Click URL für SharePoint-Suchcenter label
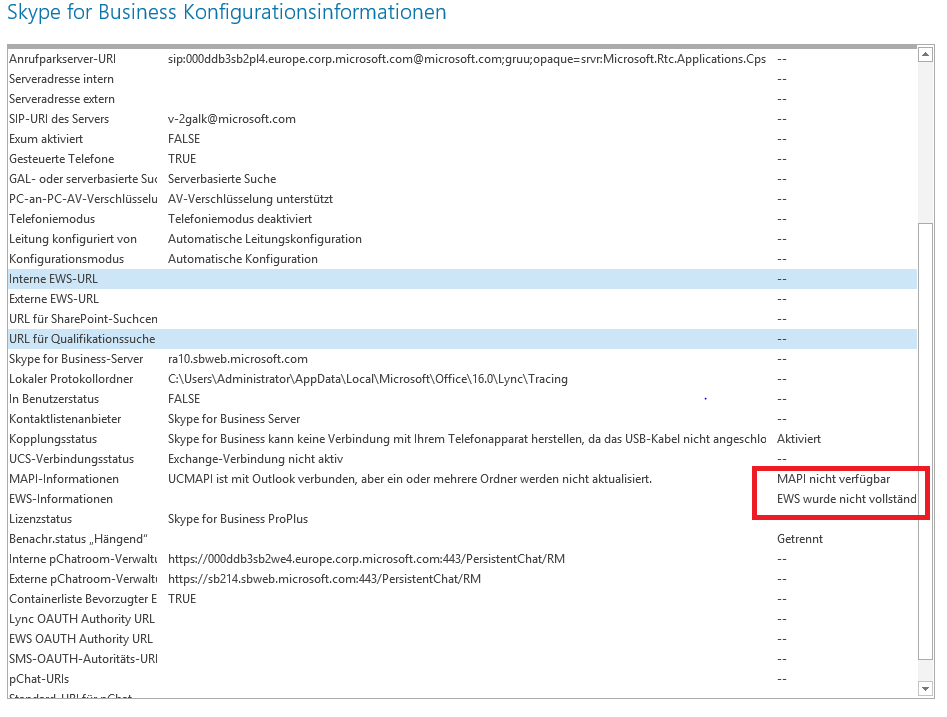Image resolution: width=947 pixels, height=717 pixels. pyautogui.click(x=83, y=318)
